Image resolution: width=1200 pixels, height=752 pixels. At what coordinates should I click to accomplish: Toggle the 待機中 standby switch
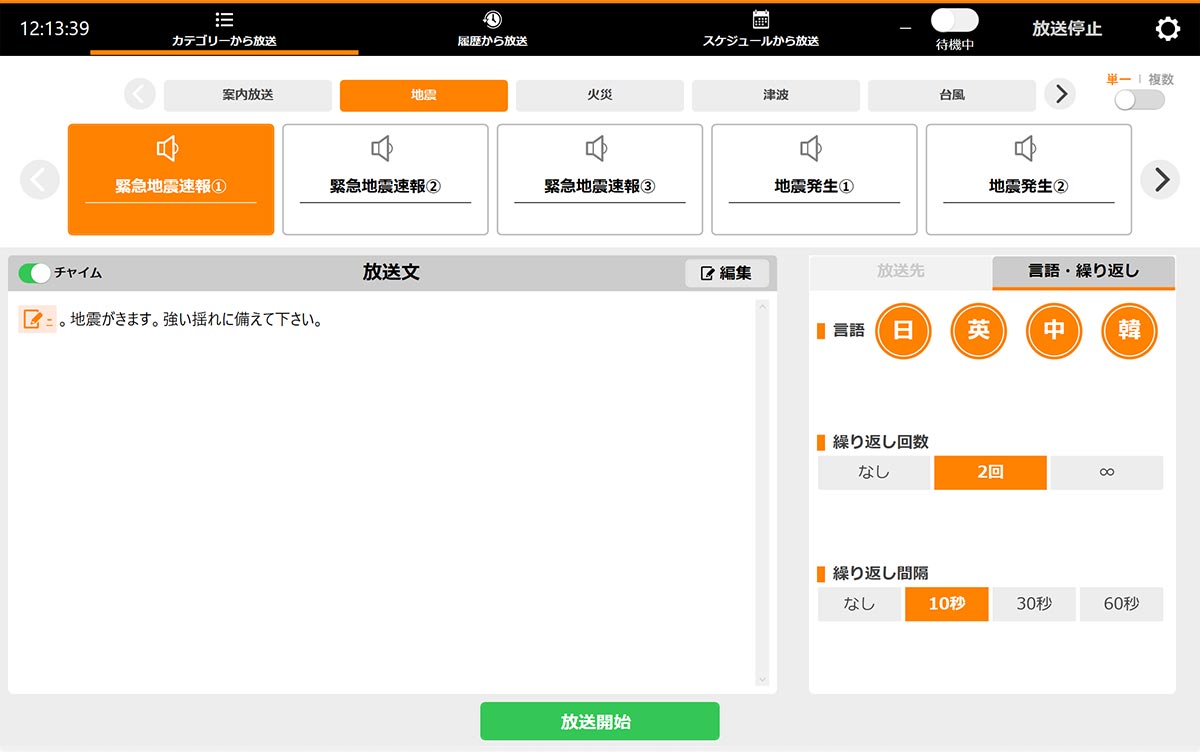tap(954, 21)
